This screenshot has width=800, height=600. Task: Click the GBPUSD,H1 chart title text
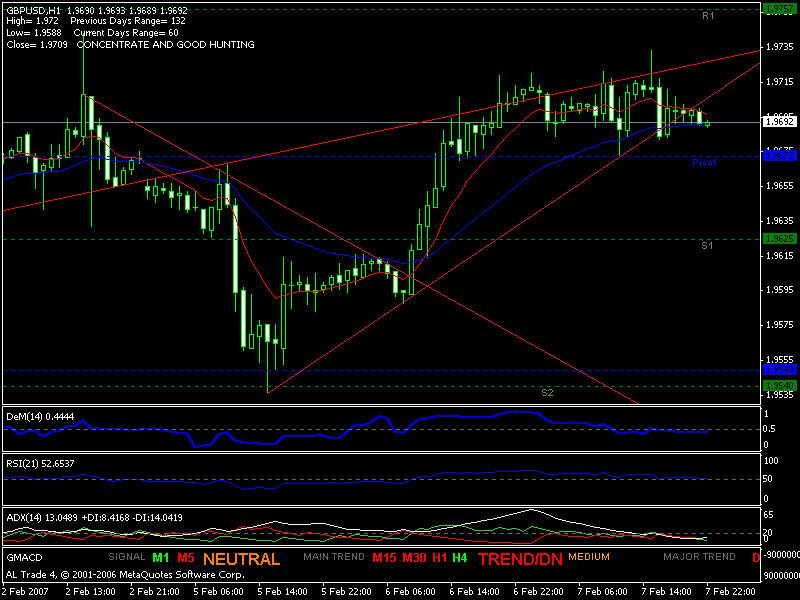coord(34,10)
